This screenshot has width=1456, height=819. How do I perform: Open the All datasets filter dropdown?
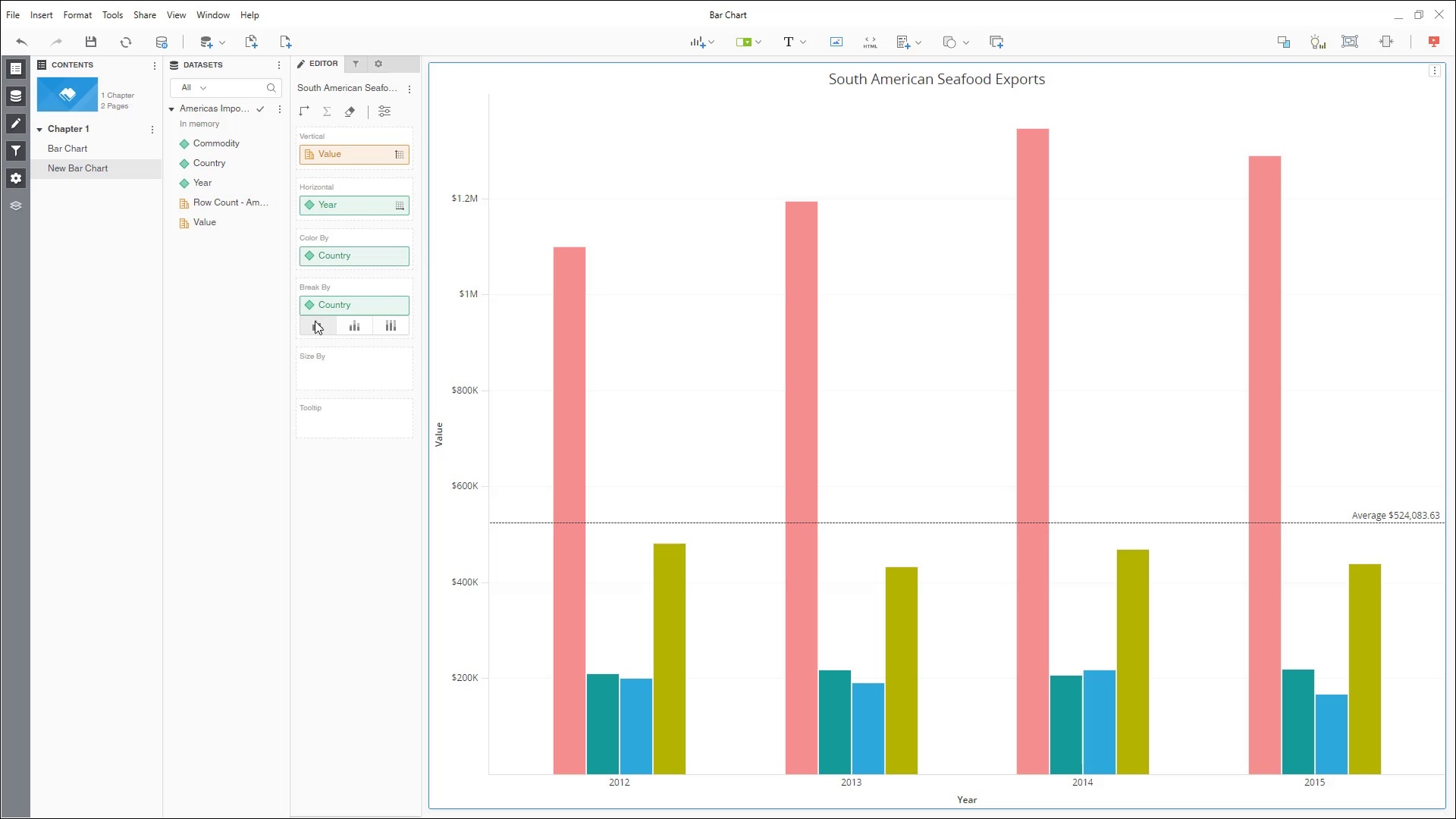coord(194,88)
